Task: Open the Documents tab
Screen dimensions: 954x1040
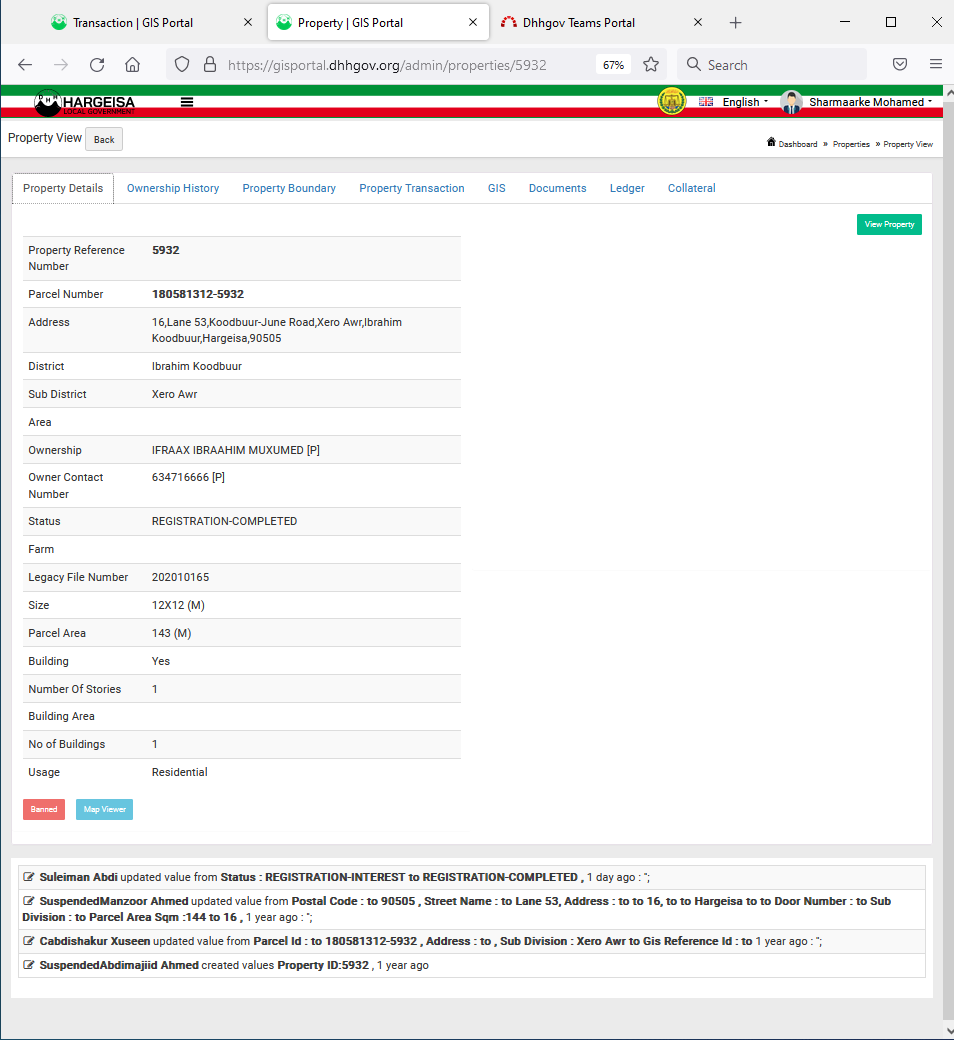Action: click(557, 188)
